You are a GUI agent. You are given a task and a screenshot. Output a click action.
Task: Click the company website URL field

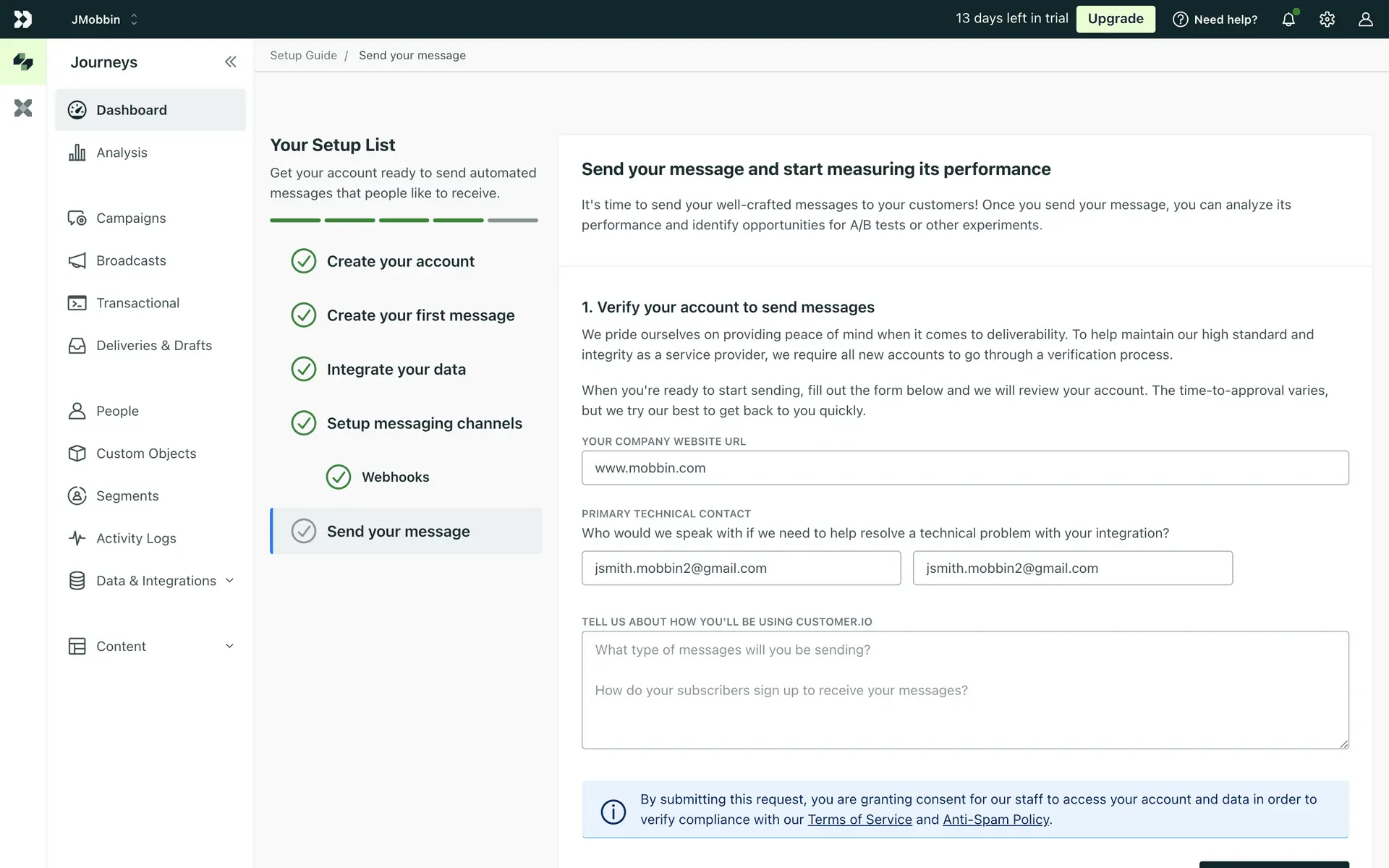click(964, 468)
